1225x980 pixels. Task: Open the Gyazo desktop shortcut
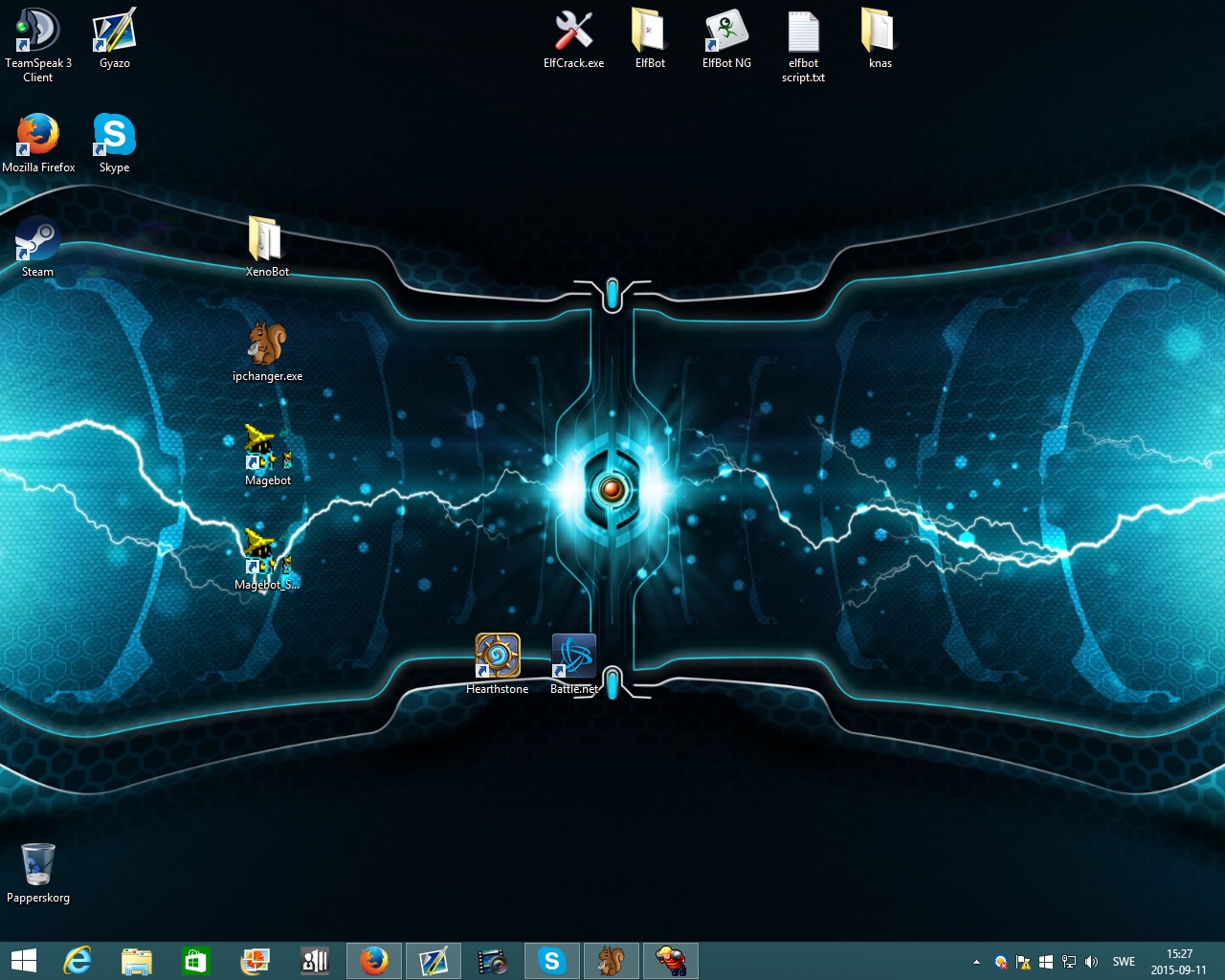115,38
